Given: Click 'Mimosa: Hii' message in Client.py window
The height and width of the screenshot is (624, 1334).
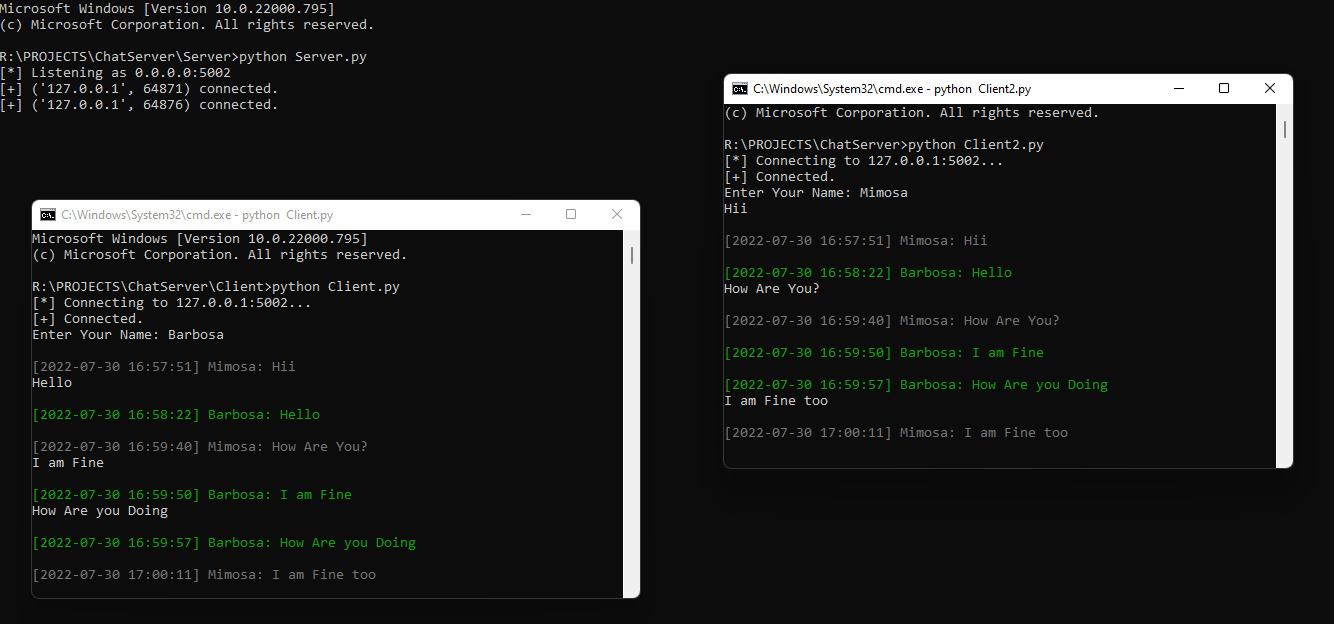Looking at the screenshot, I should 164,367.
